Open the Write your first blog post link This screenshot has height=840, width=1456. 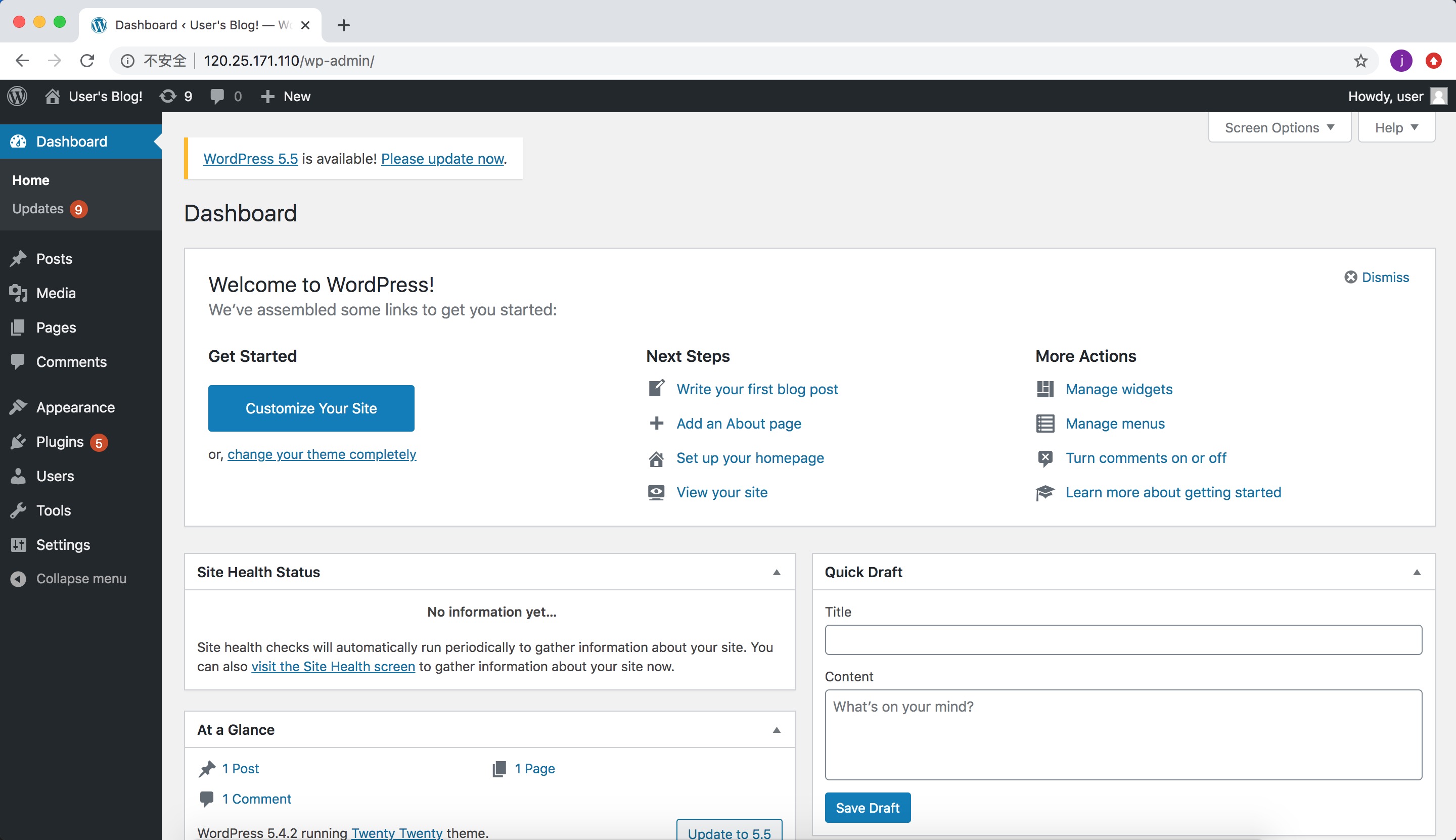(757, 390)
